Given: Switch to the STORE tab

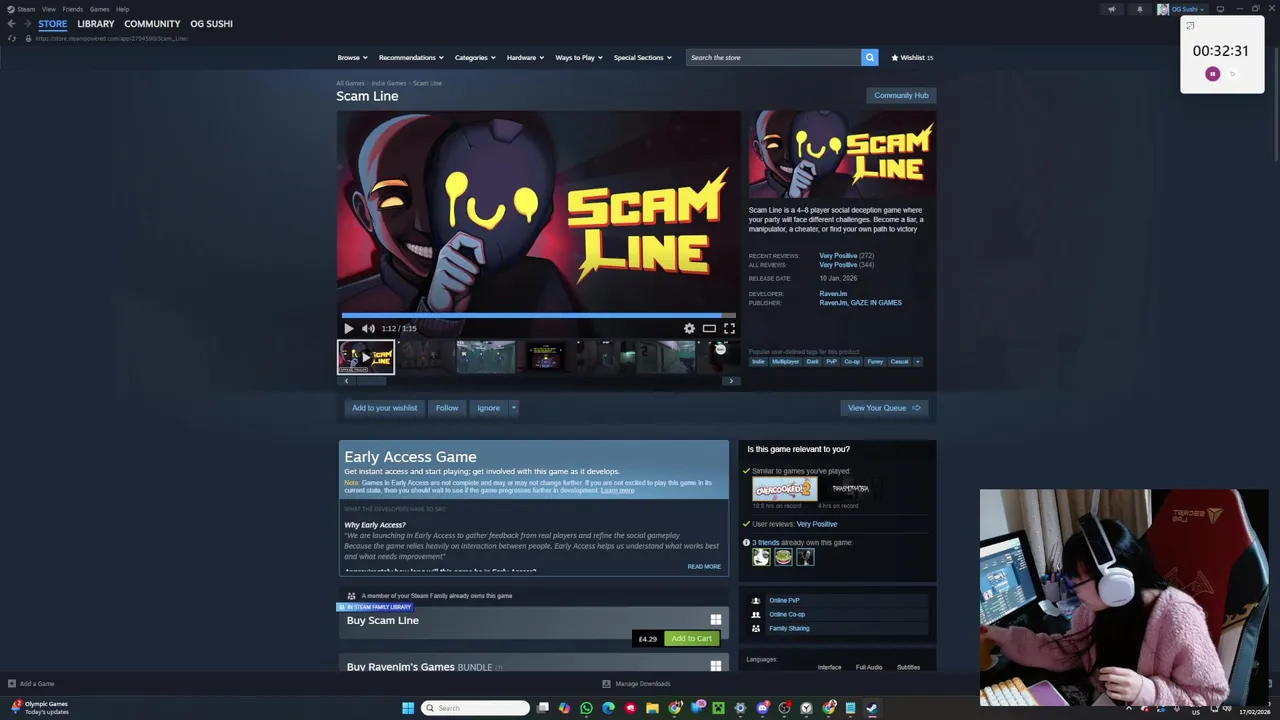Looking at the screenshot, I should click(x=53, y=24).
